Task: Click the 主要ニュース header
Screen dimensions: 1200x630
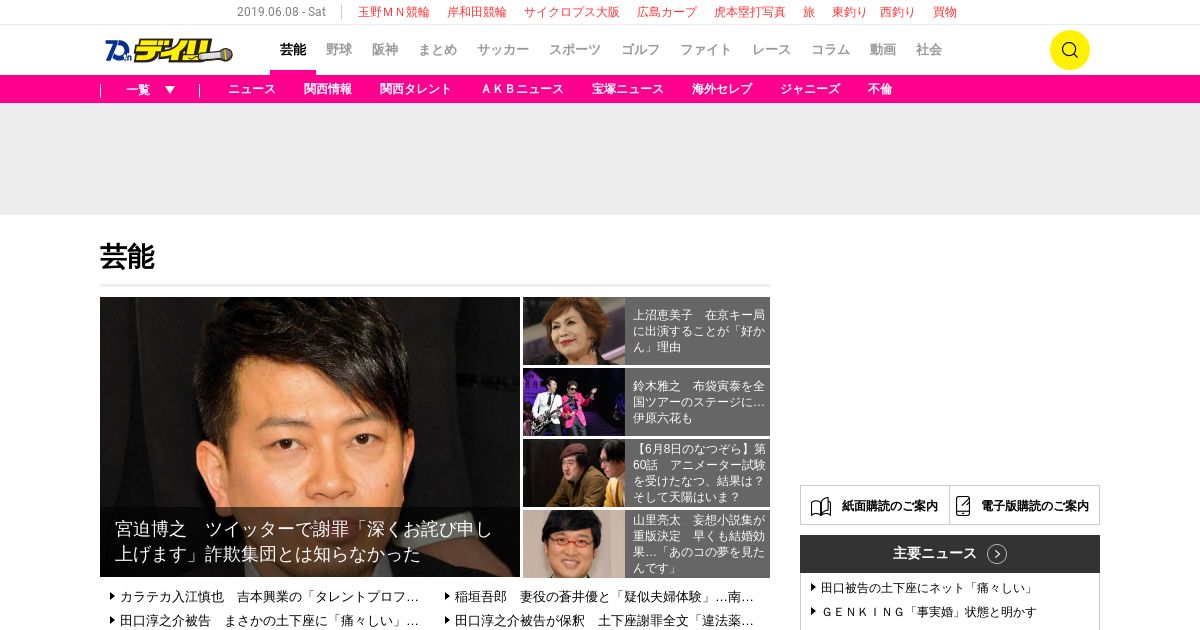Action: [x=950, y=554]
